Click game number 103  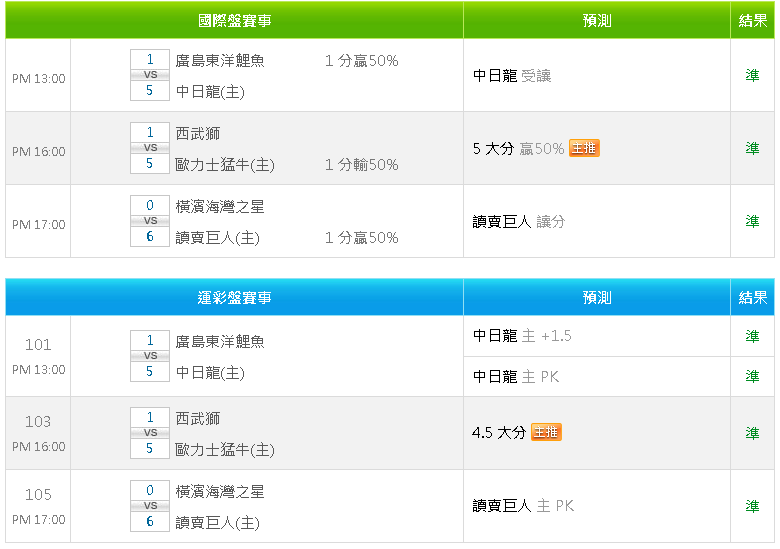pyautogui.click(x=38, y=422)
